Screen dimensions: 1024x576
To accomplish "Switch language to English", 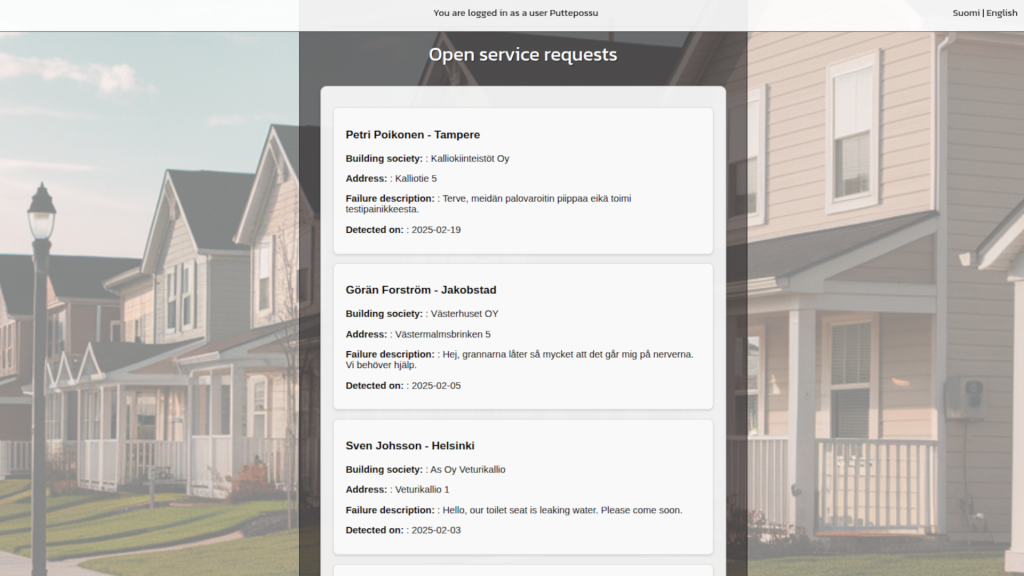I will click(x=1002, y=13).
